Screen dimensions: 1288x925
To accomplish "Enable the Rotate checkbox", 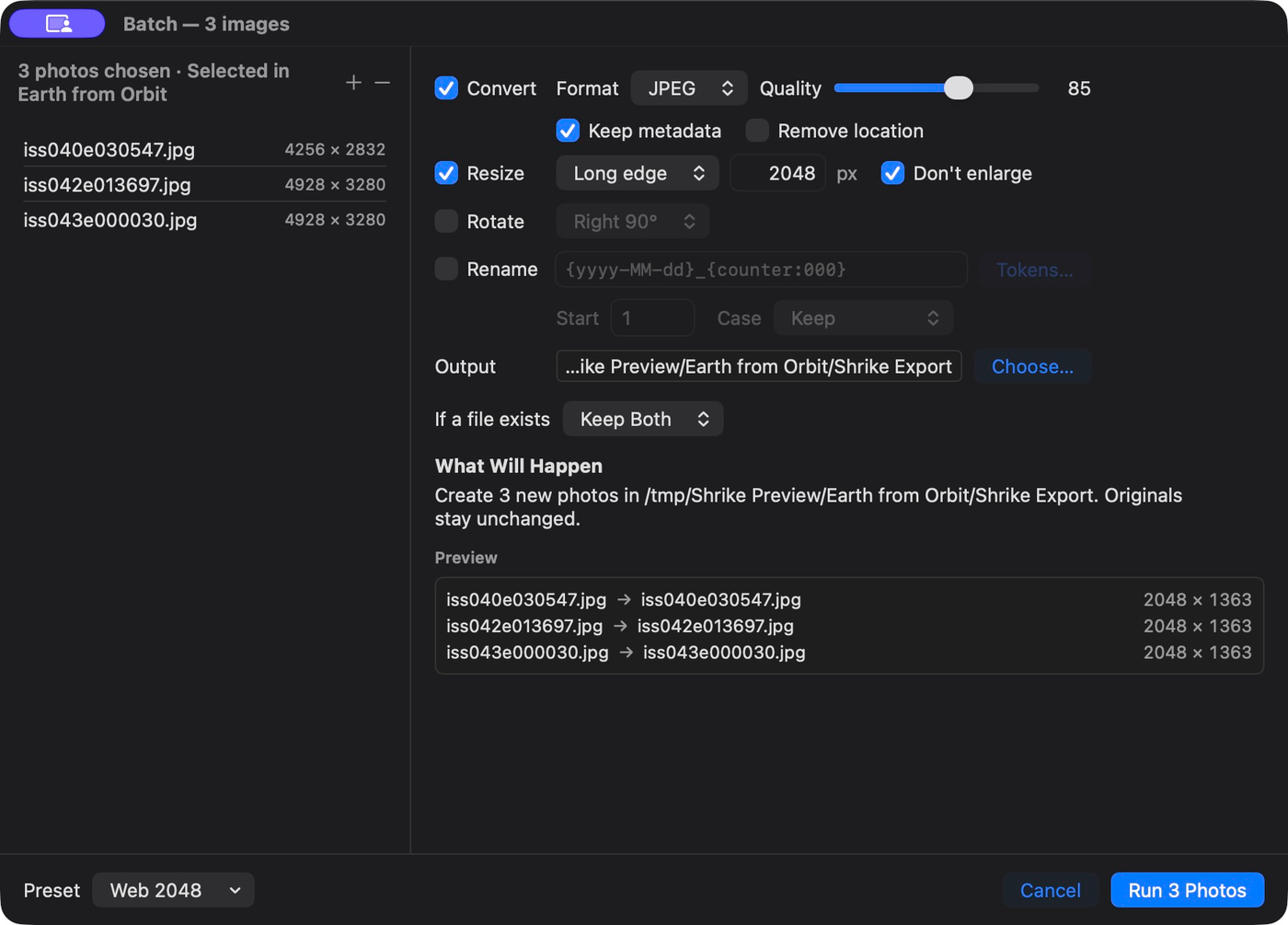I will (x=446, y=222).
